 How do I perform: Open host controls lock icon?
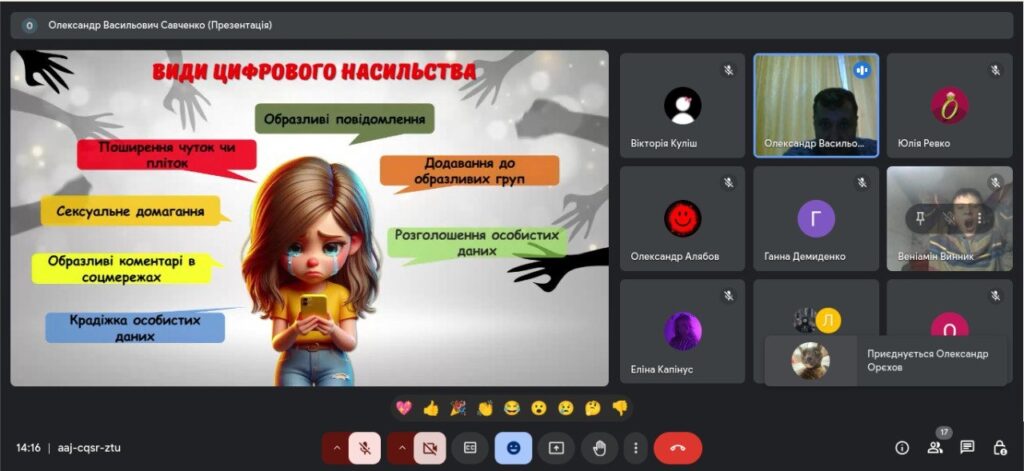[x=1000, y=447]
